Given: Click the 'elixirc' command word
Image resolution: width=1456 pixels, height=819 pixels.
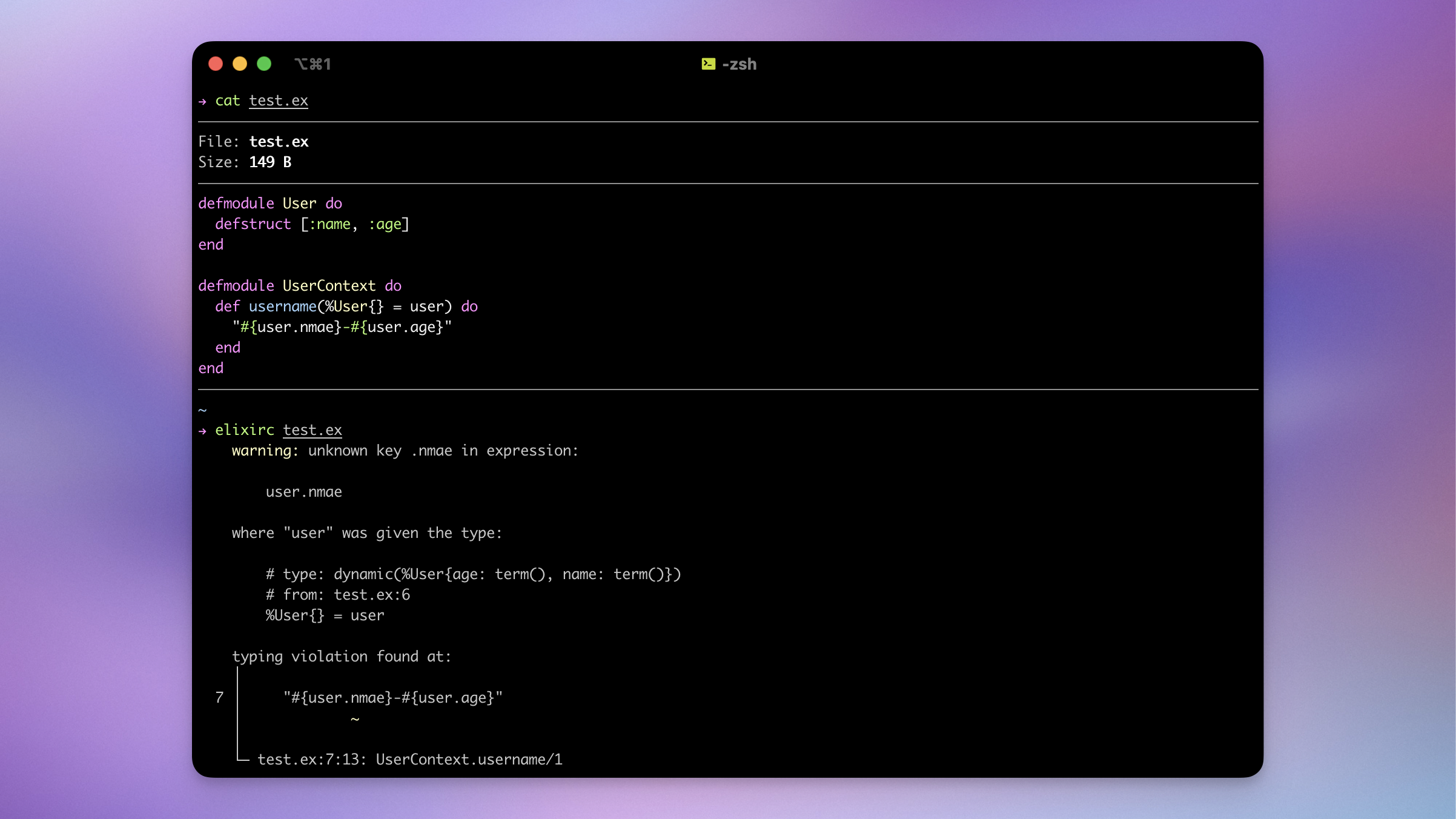Looking at the screenshot, I should tap(245, 430).
